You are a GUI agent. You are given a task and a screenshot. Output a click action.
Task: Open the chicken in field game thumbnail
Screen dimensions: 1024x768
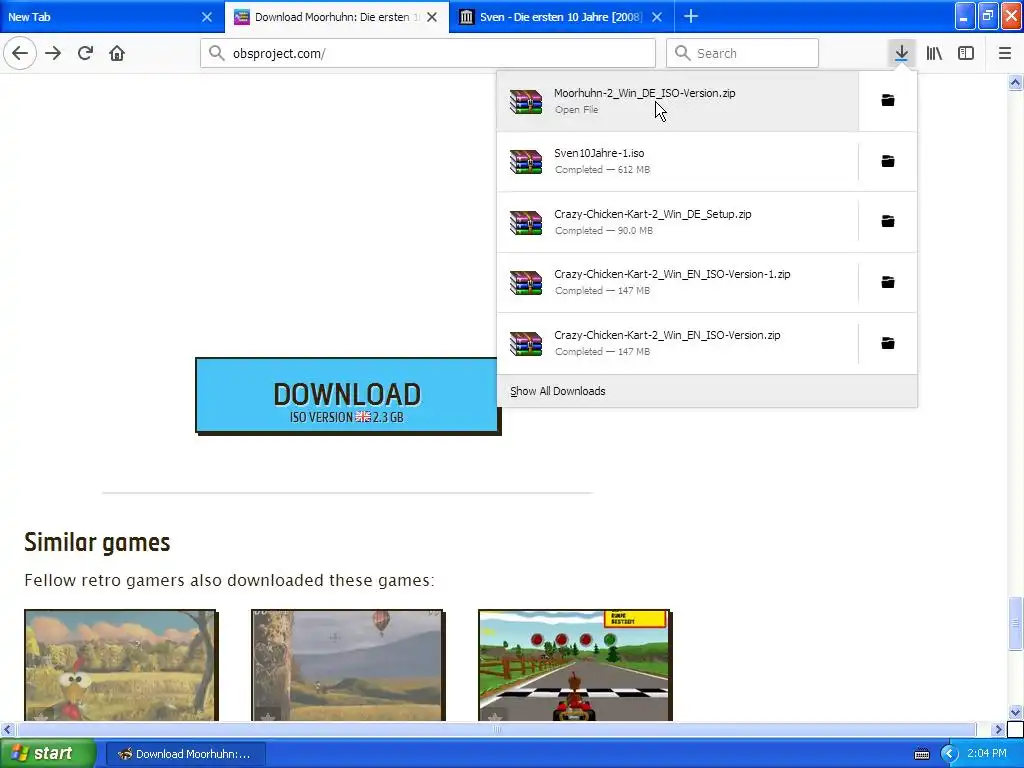(x=121, y=665)
